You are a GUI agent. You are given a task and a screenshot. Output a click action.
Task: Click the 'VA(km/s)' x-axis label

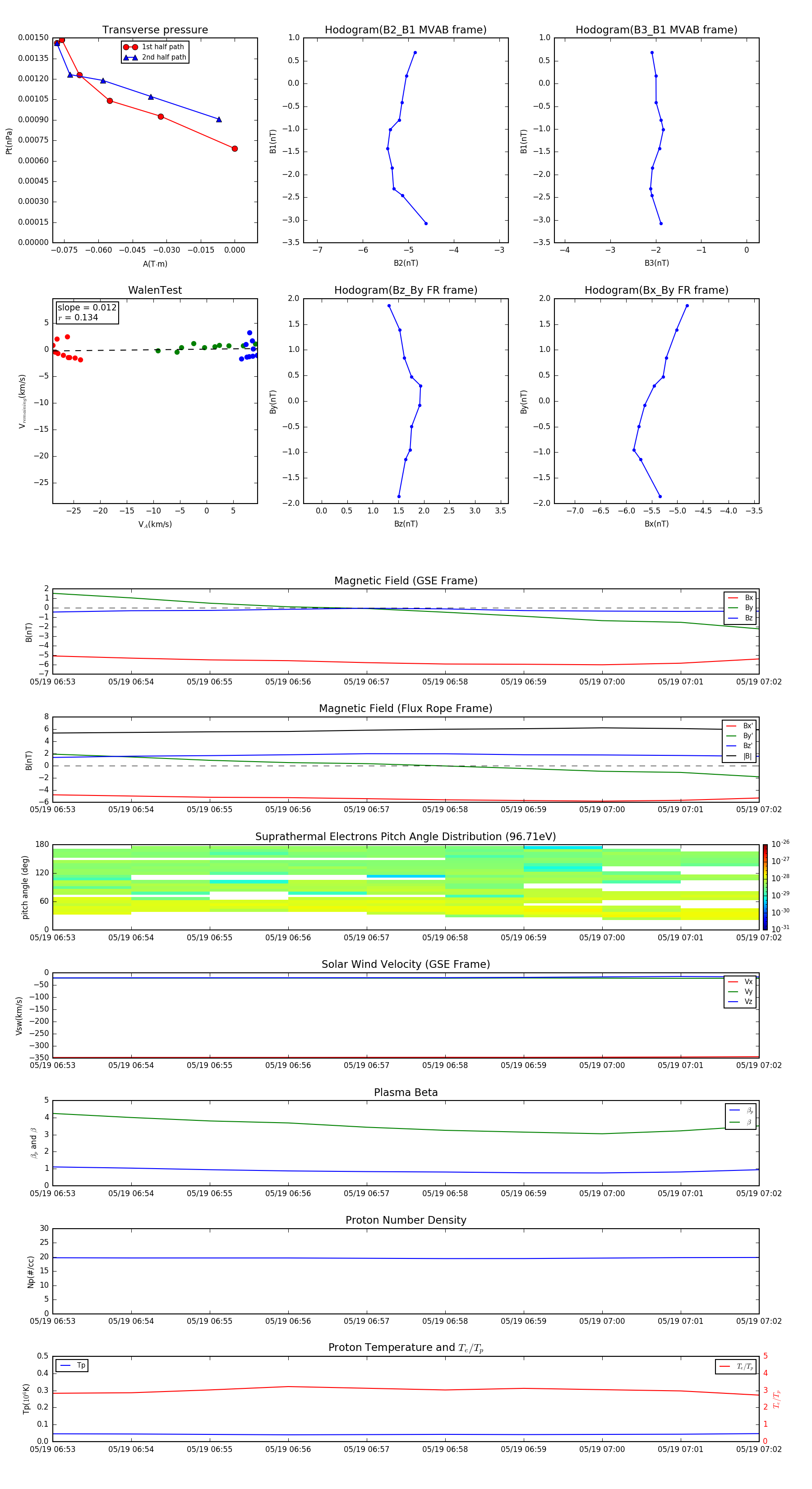(155, 524)
